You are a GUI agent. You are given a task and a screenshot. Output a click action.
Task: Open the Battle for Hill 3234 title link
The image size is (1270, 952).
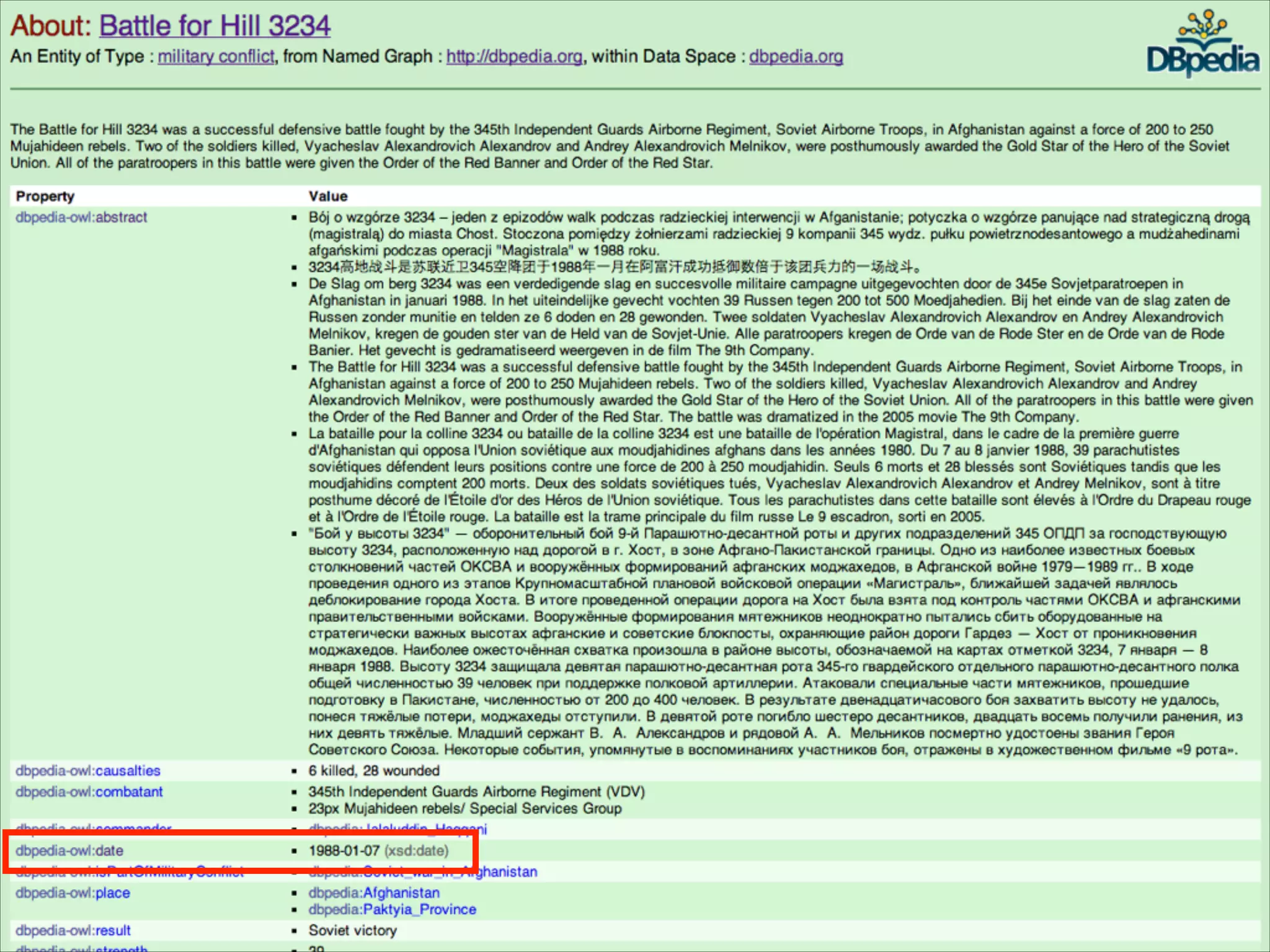(x=215, y=26)
